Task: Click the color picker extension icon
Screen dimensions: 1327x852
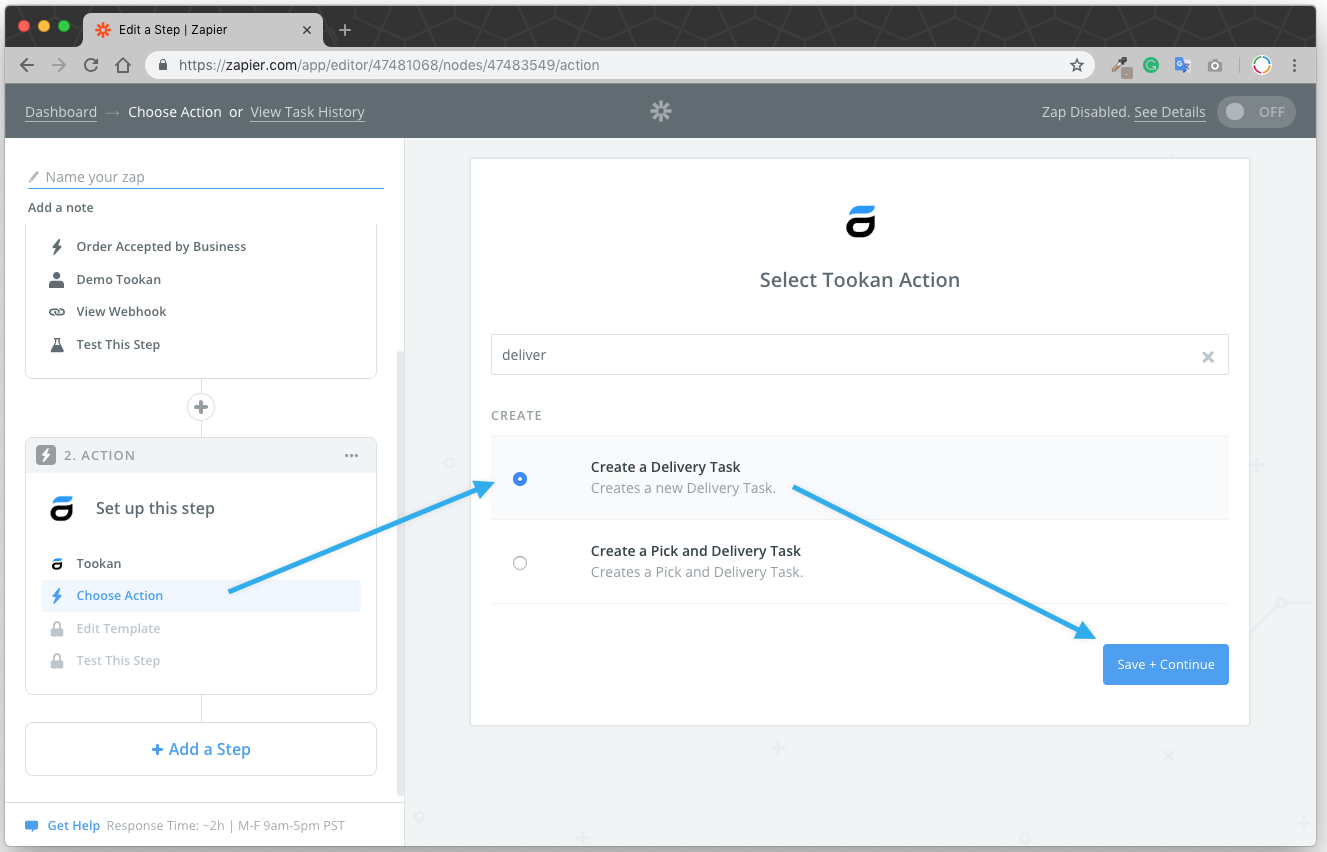Action: (x=1121, y=66)
